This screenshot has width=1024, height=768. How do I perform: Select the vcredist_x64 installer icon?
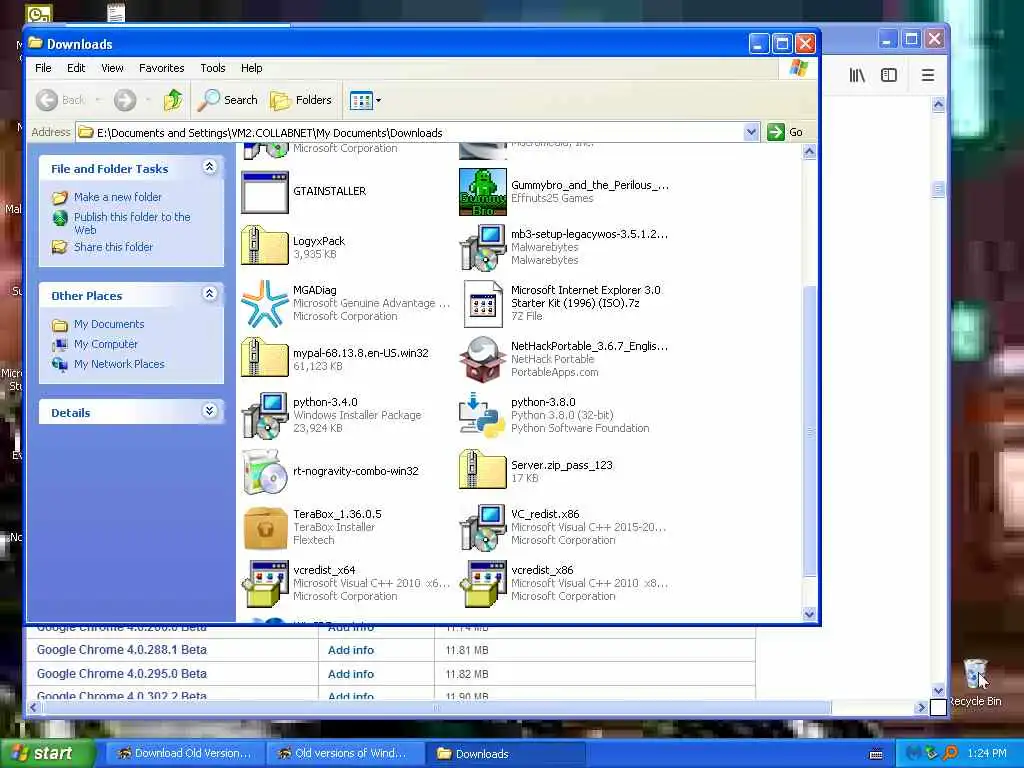point(264,584)
